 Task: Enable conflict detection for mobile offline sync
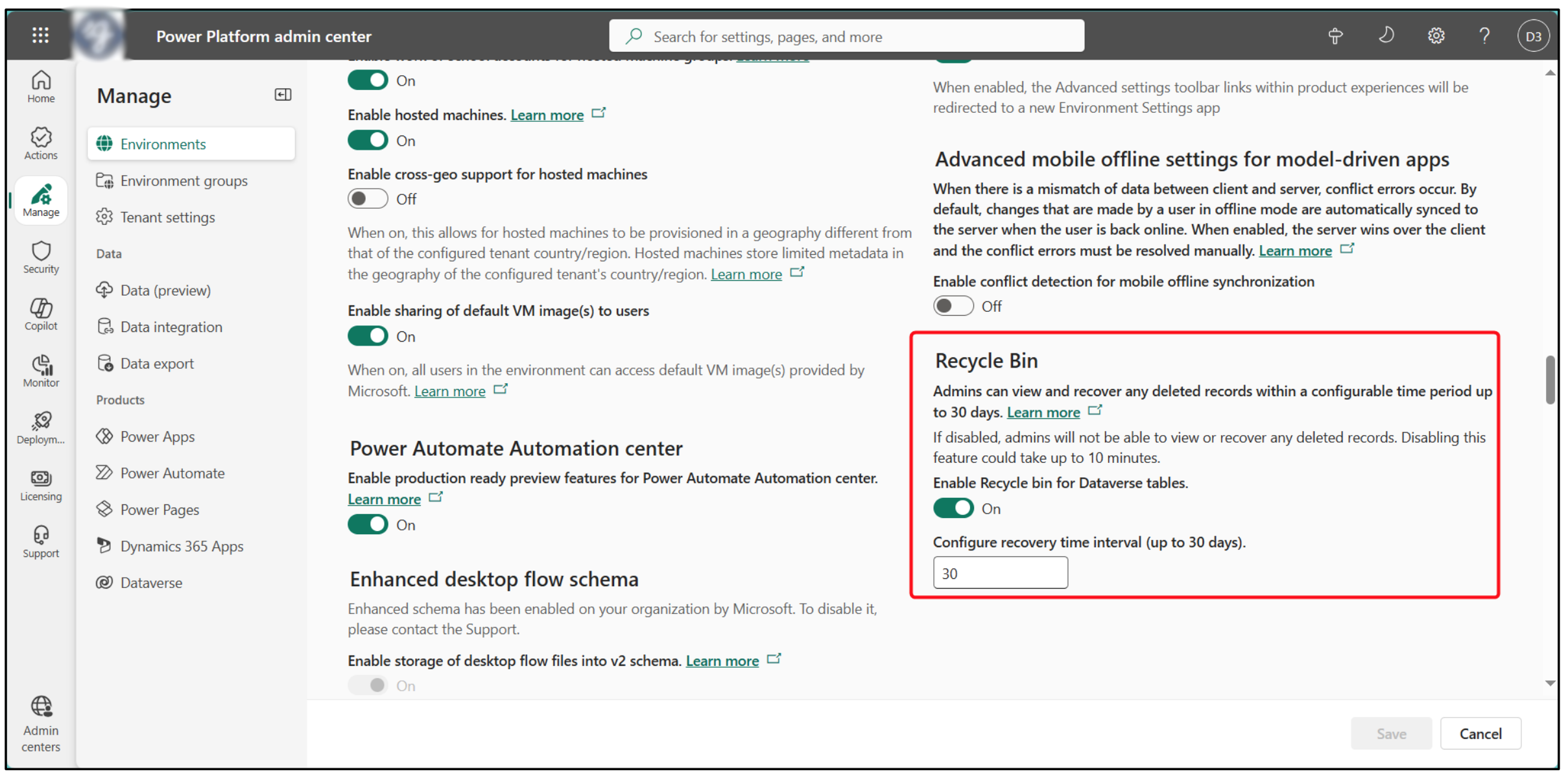click(953, 306)
